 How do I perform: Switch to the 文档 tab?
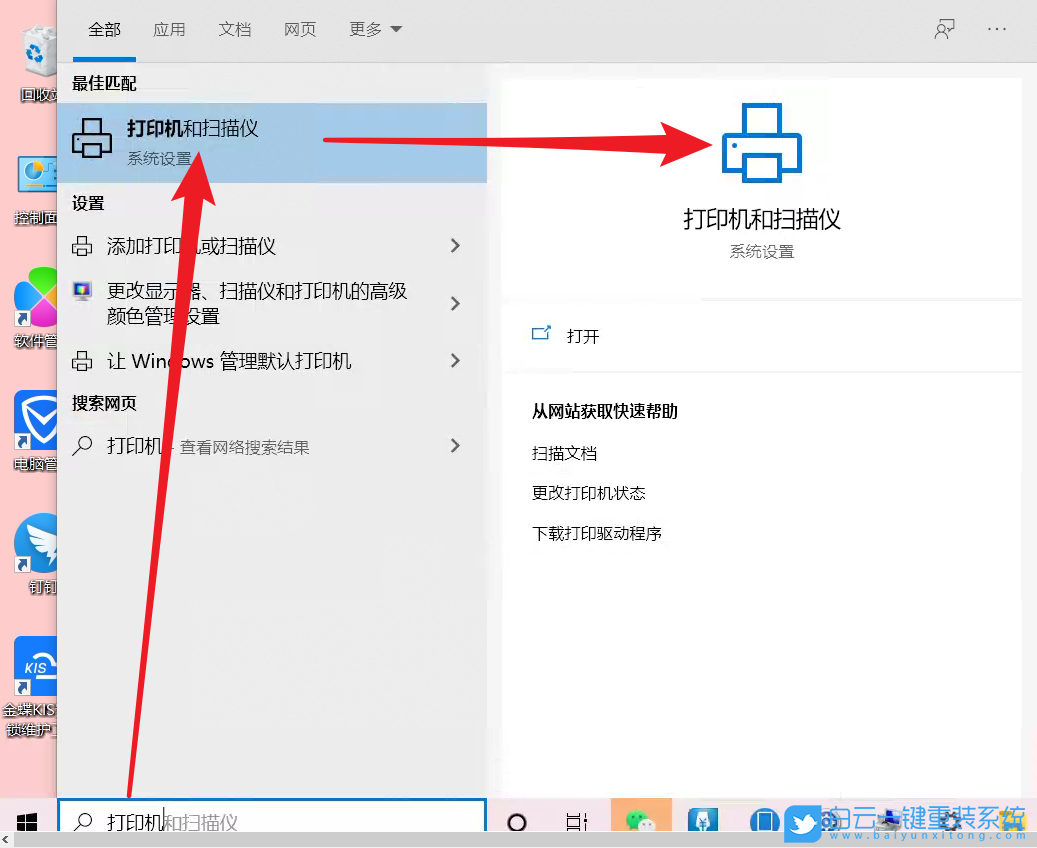pos(235,30)
